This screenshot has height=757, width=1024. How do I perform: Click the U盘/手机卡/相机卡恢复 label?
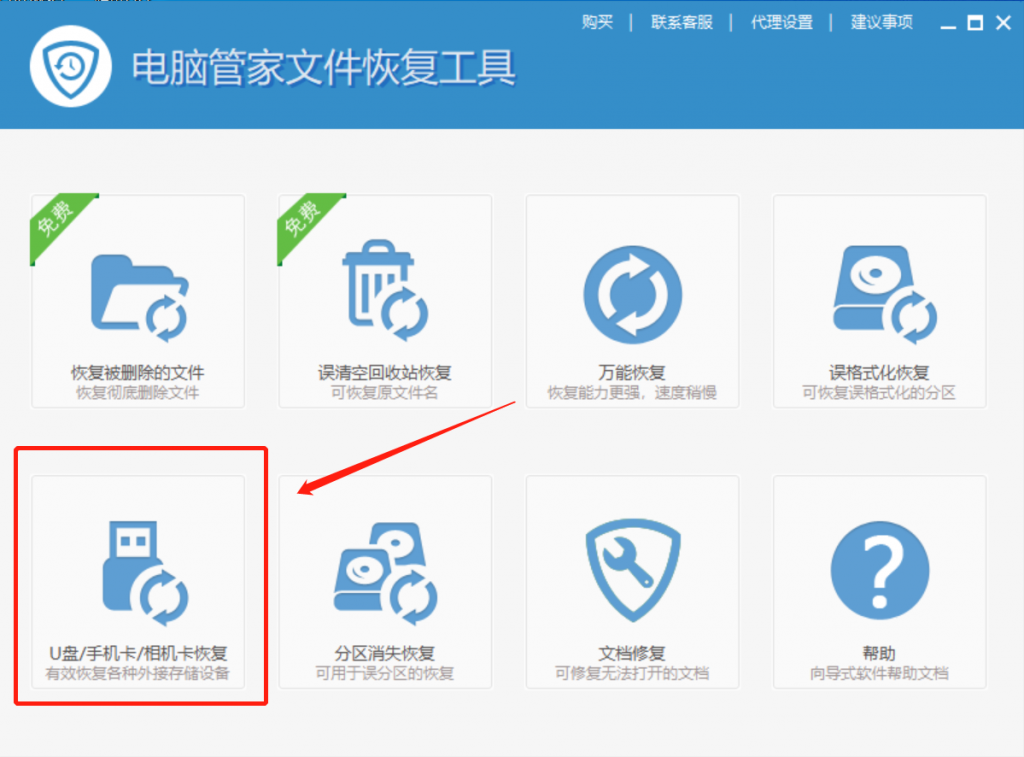(138, 654)
